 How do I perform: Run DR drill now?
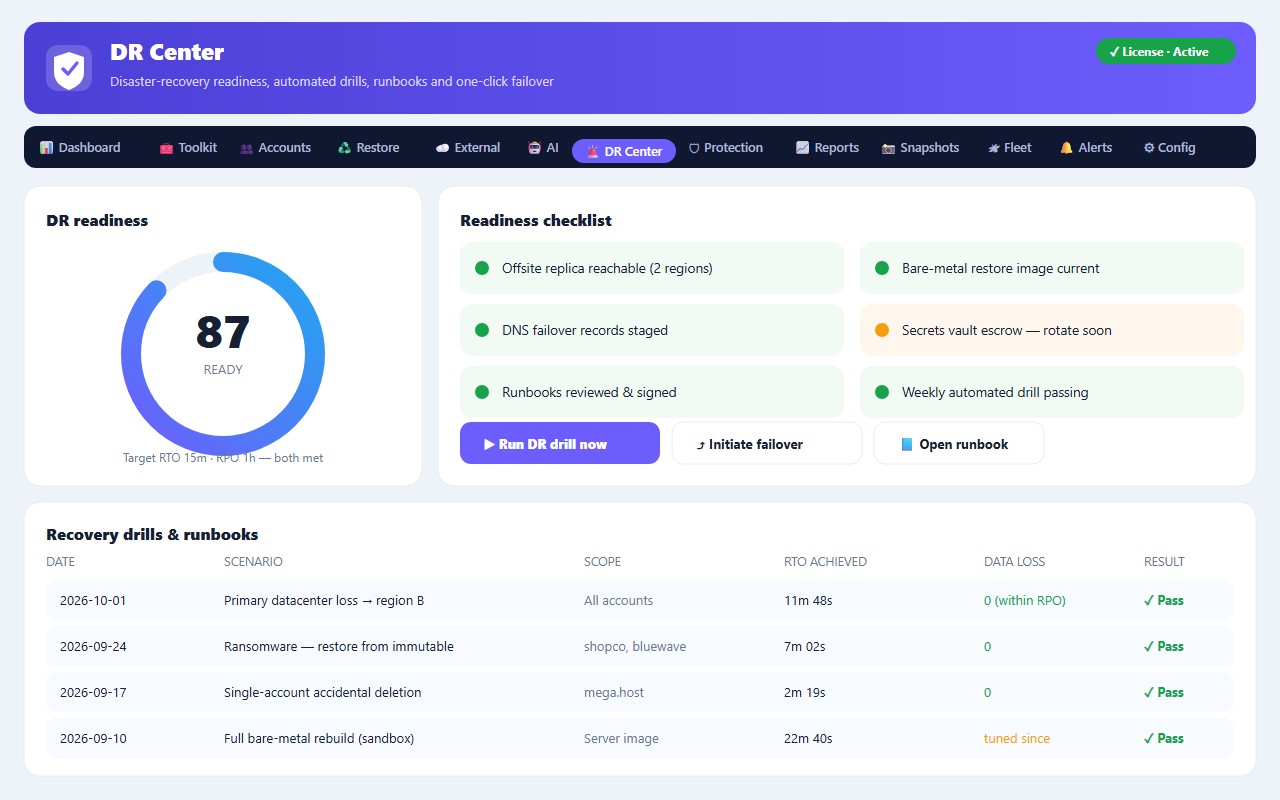click(x=560, y=443)
